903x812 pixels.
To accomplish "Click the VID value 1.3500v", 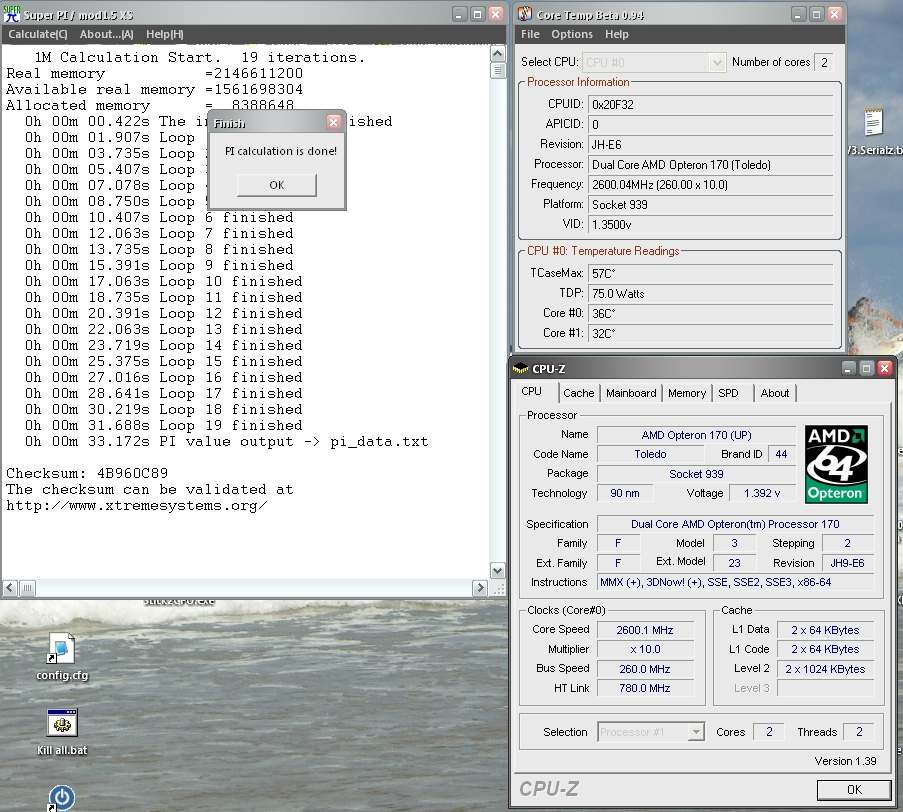I will pyautogui.click(x=711, y=225).
